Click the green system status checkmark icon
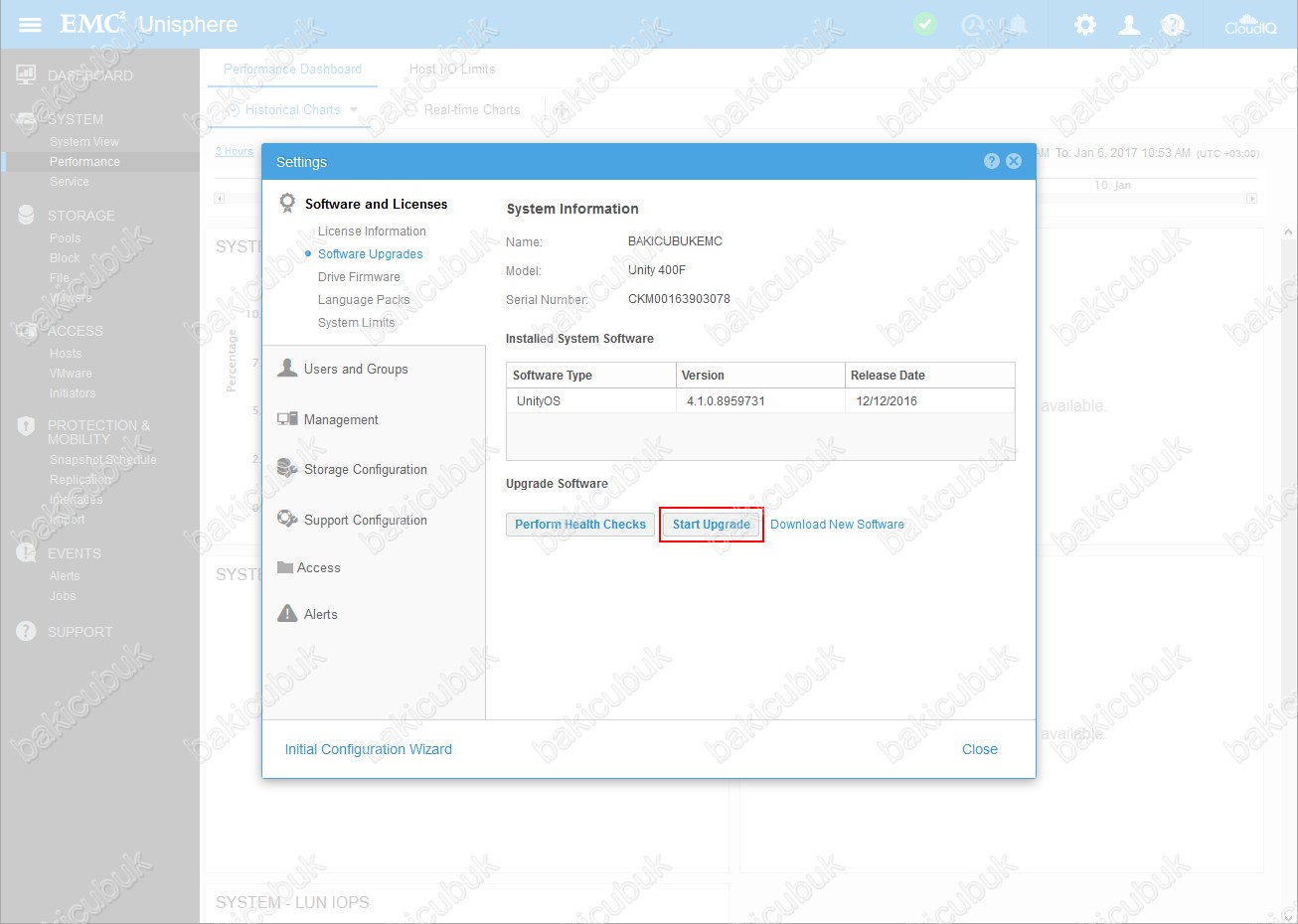 click(925, 24)
